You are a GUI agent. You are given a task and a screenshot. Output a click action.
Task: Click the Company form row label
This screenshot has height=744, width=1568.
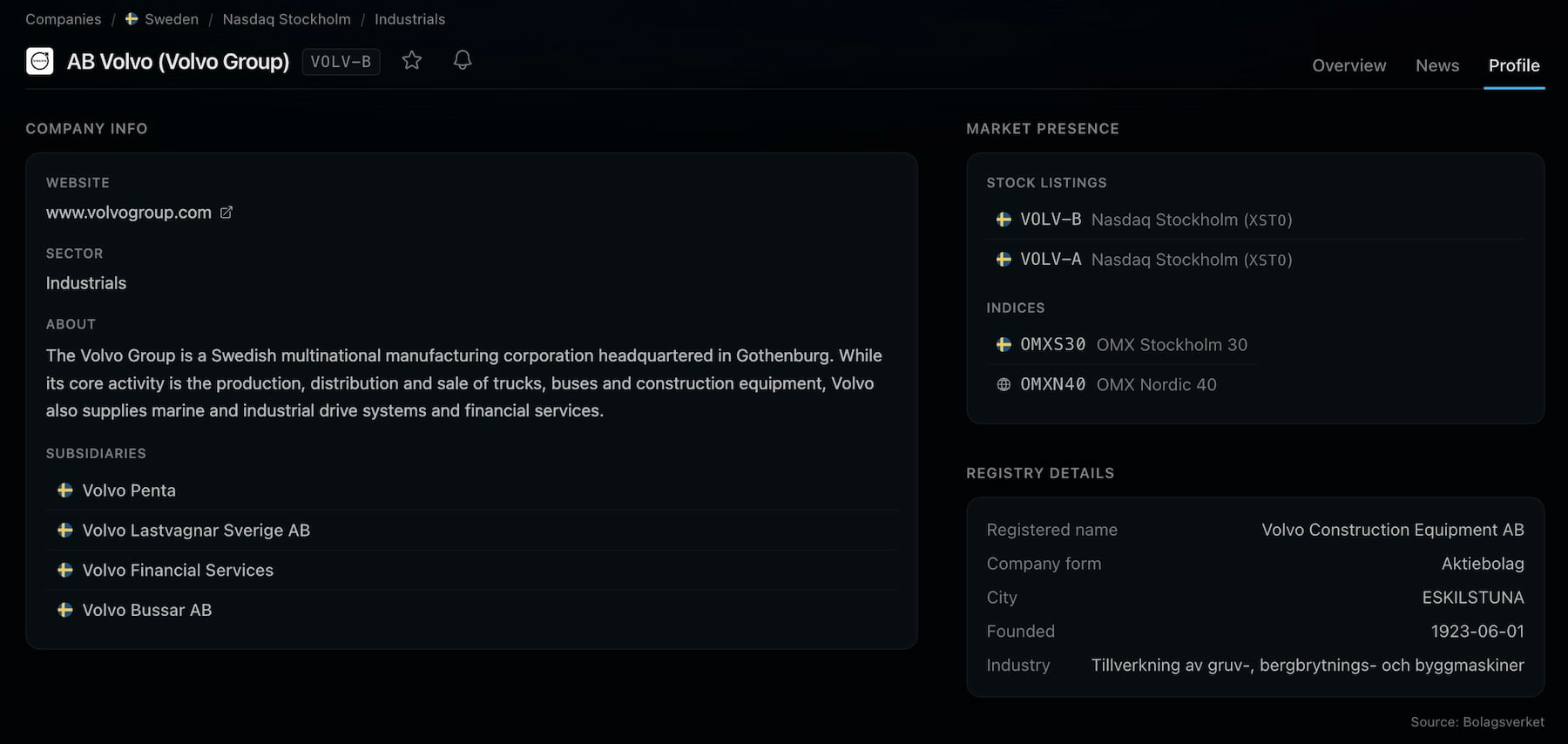click(1044, 564)
